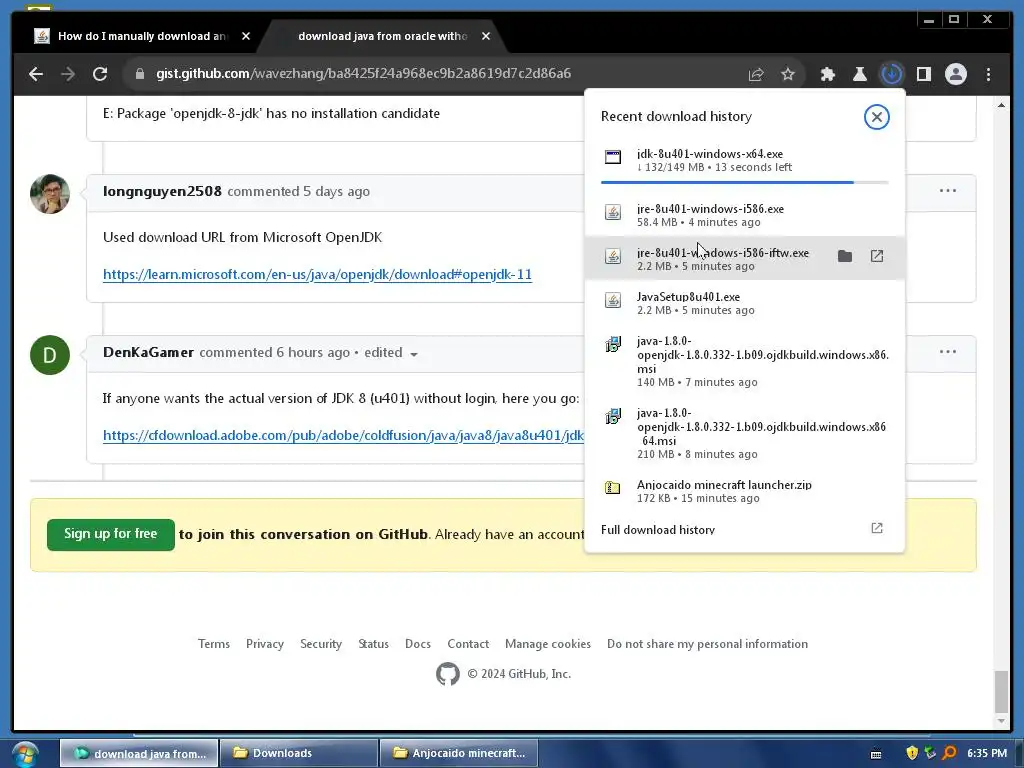Open the 210 MB openjdk x86_64.msi entry
The height and width of the screenshot is (768, 1024).
point(744,433)
